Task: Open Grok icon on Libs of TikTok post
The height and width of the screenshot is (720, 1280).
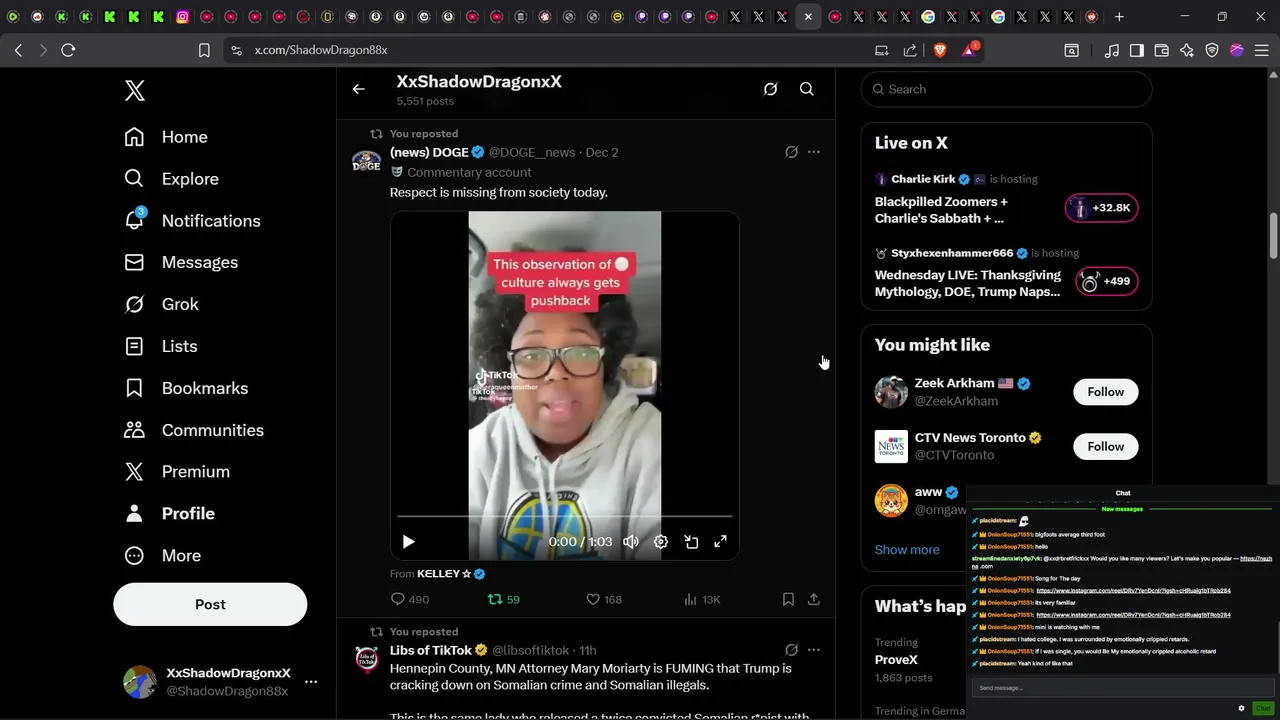Action: point(791,650)
